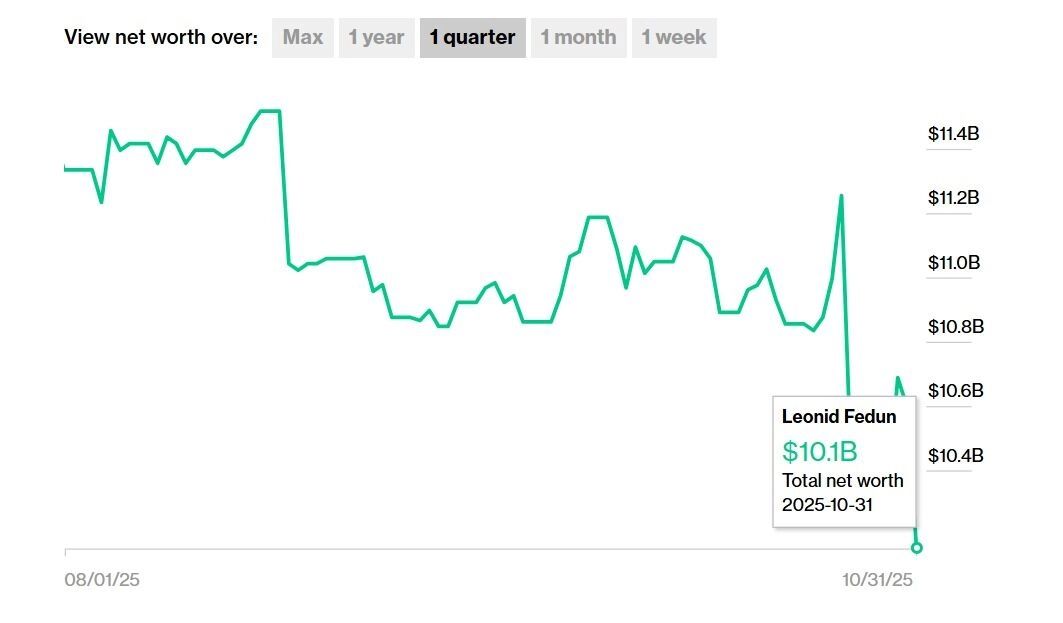Select the Max time range
This screenshot has width=1063, height=623.
[x=302, y=38]
